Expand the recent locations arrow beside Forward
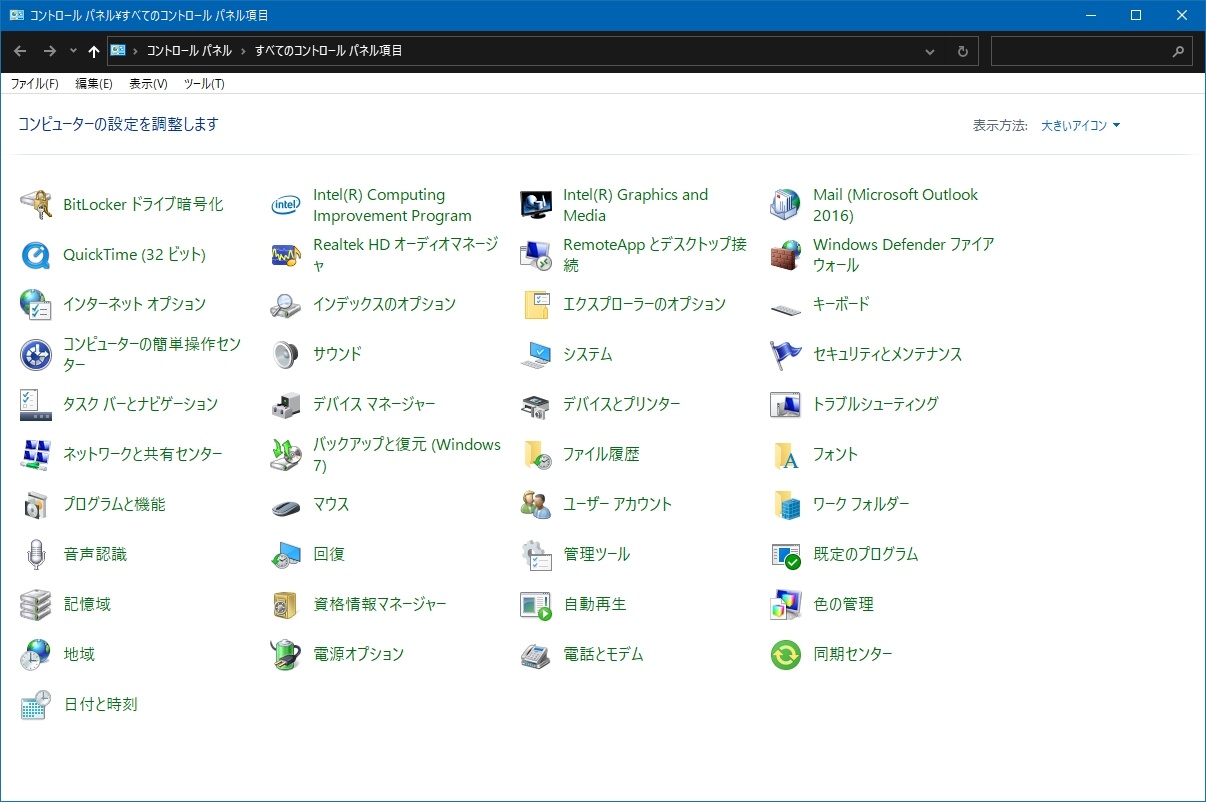 point(73,51)
